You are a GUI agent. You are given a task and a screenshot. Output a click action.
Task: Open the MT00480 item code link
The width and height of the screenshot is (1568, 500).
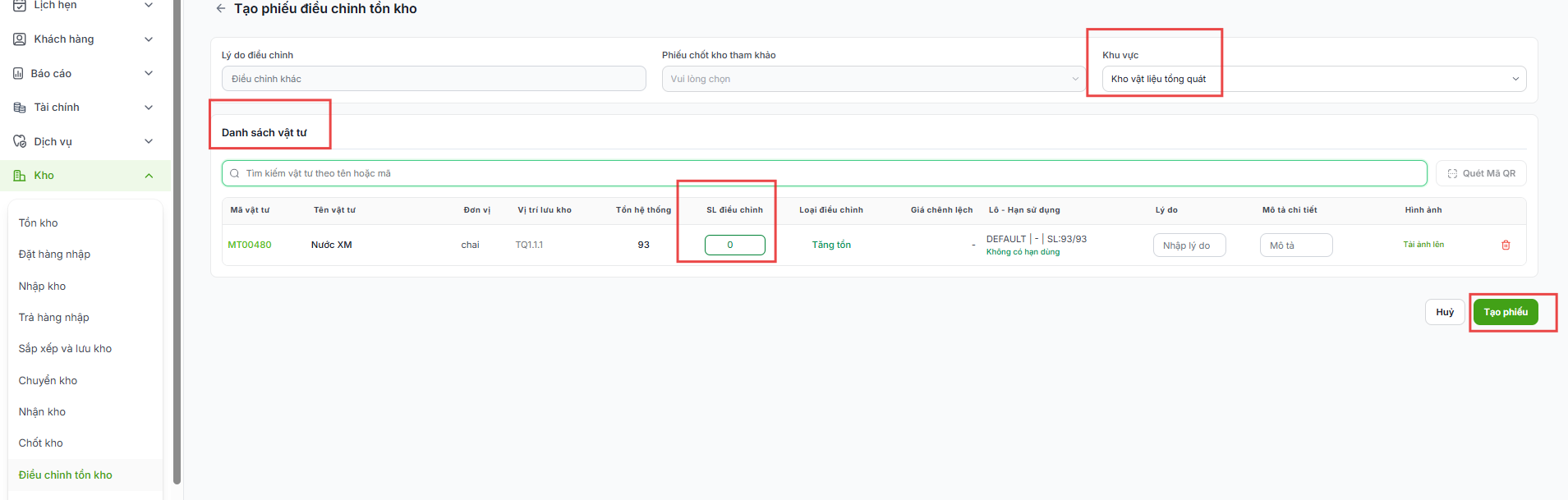[x=250, y=245]
